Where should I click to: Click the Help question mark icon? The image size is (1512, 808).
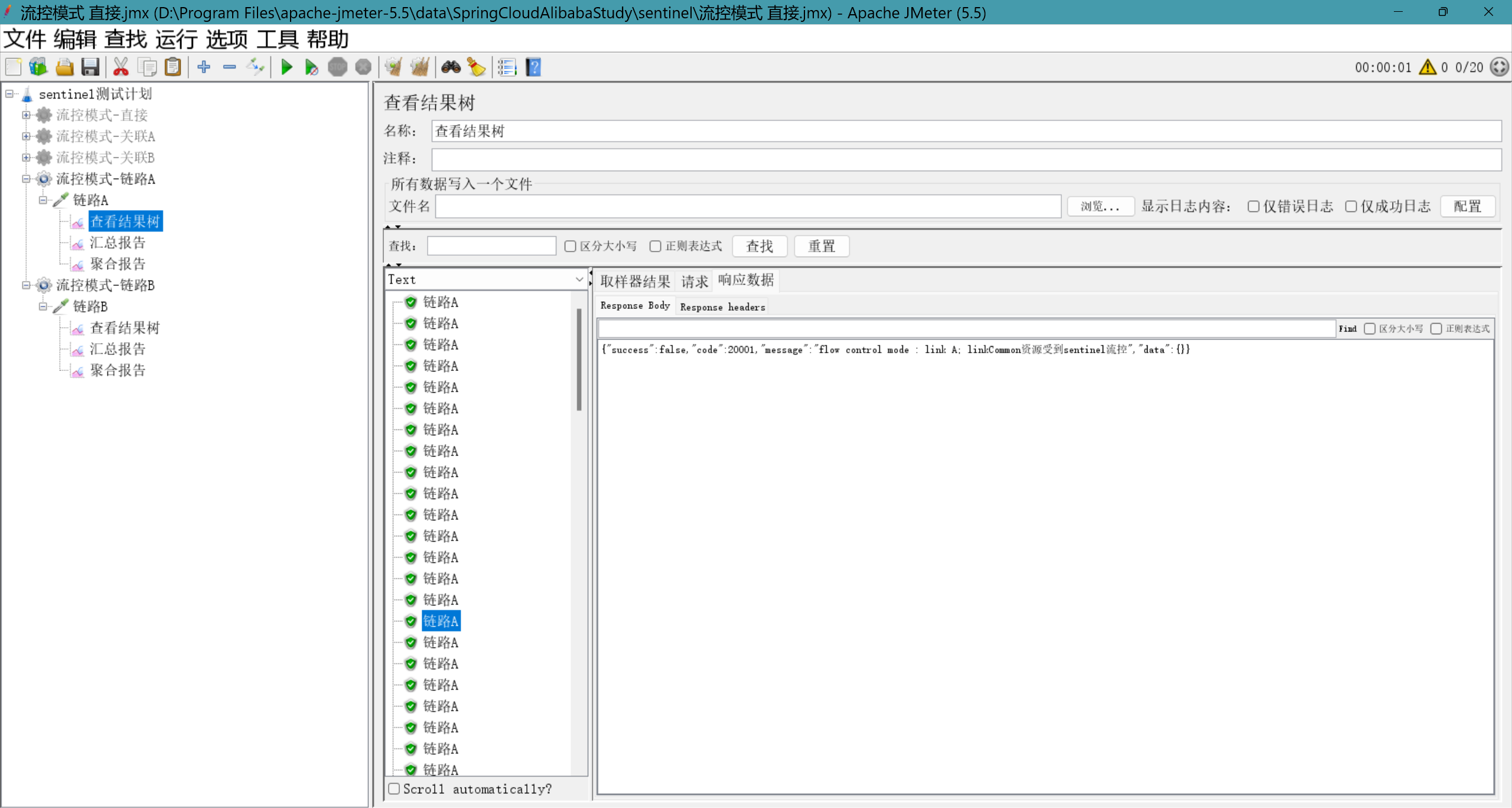tap(533, 67)
